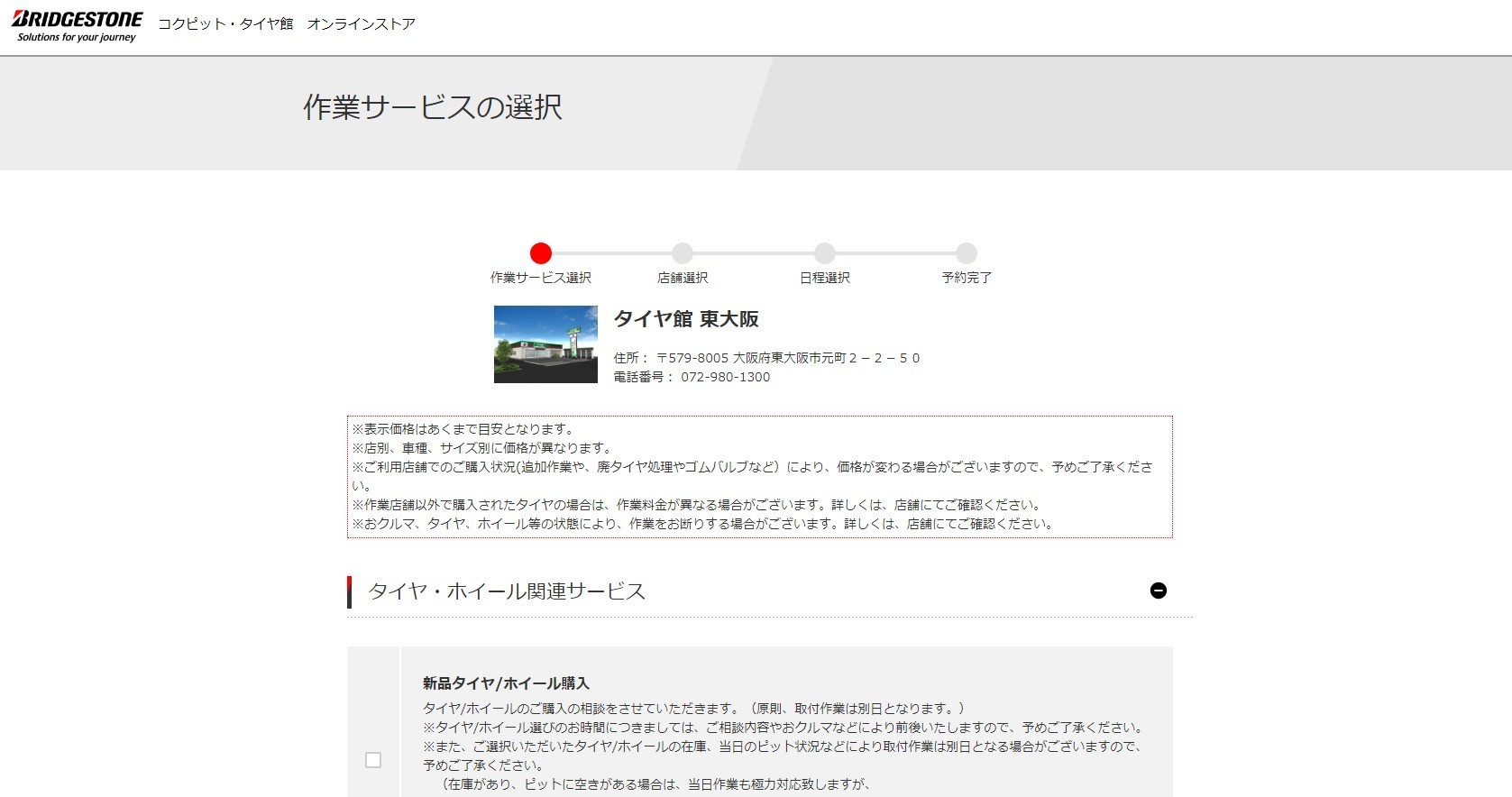Click the red-bordered price notice box
This screenshot has width=1512, height=797.
(759, 476)
